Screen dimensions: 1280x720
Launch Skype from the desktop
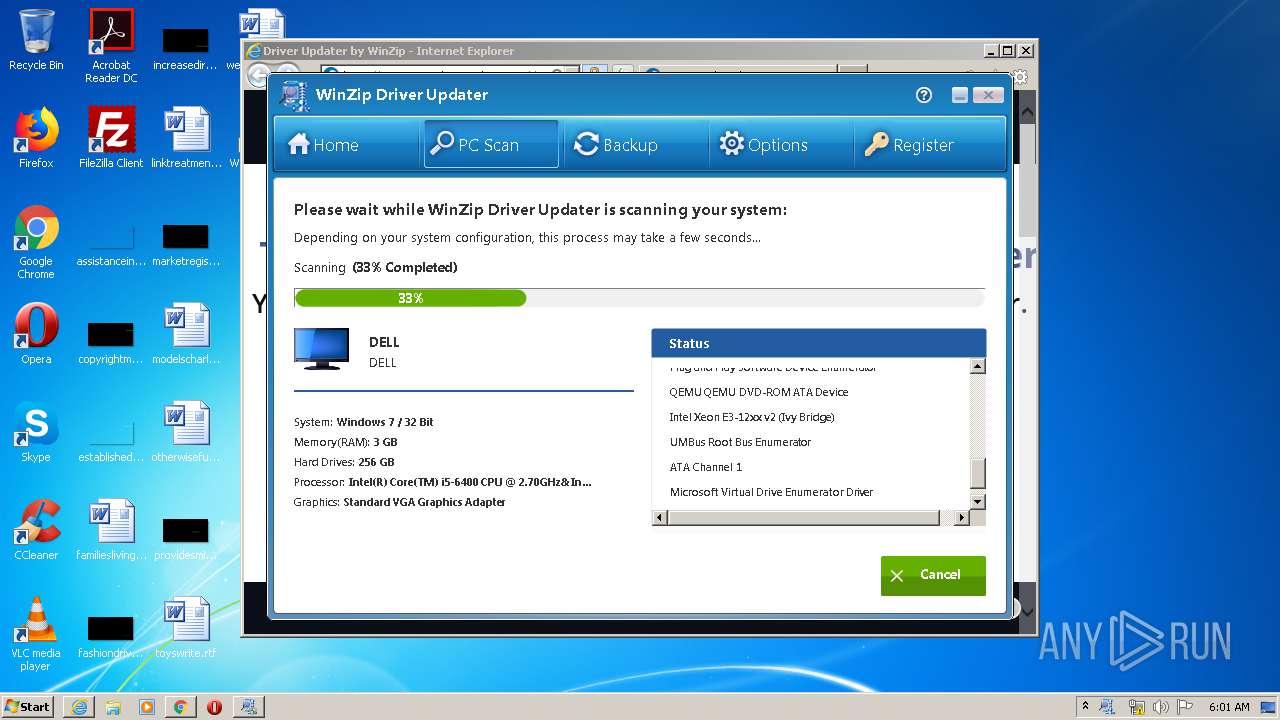[x=36, y=432]
